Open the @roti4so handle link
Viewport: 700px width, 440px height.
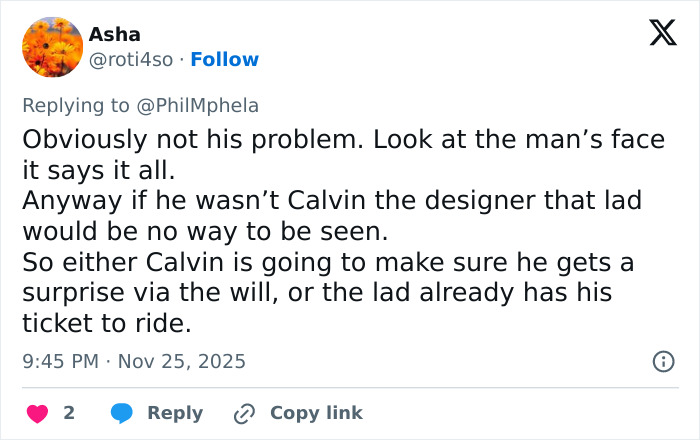tap(131, 60)
